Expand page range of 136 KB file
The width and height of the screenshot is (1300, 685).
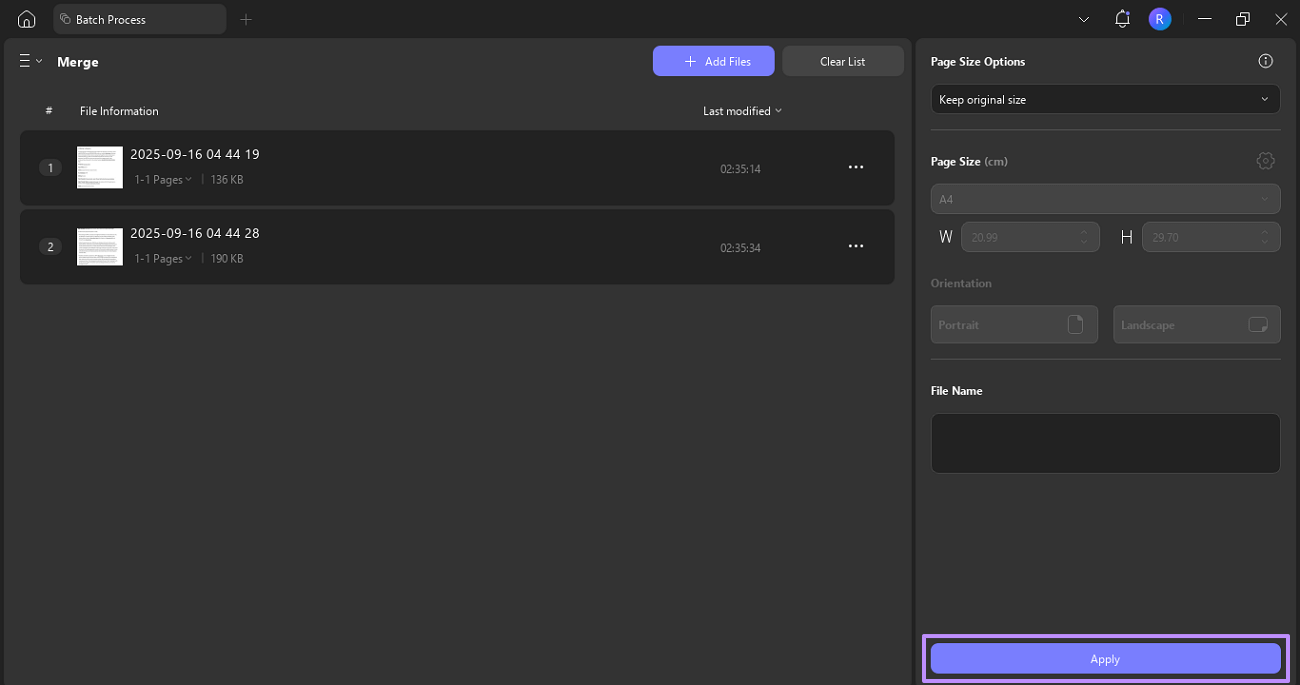click(163, 180)
